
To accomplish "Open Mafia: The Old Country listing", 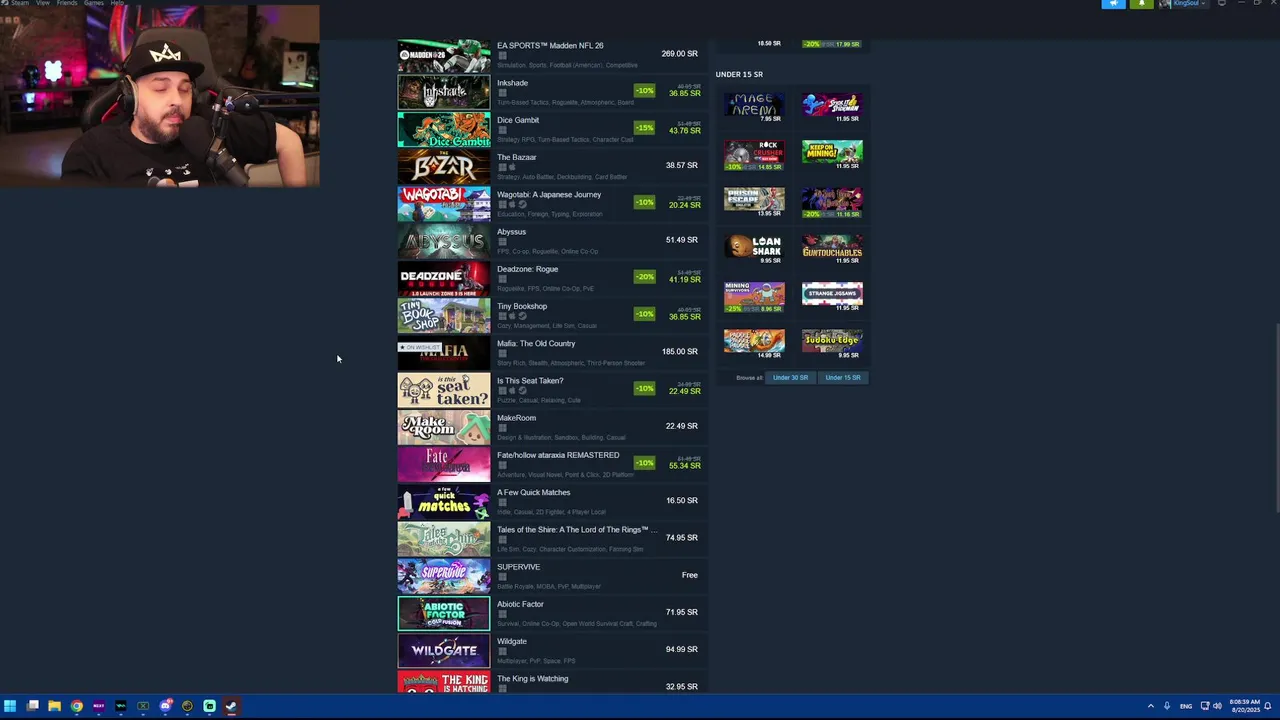I will click(553, 352).
